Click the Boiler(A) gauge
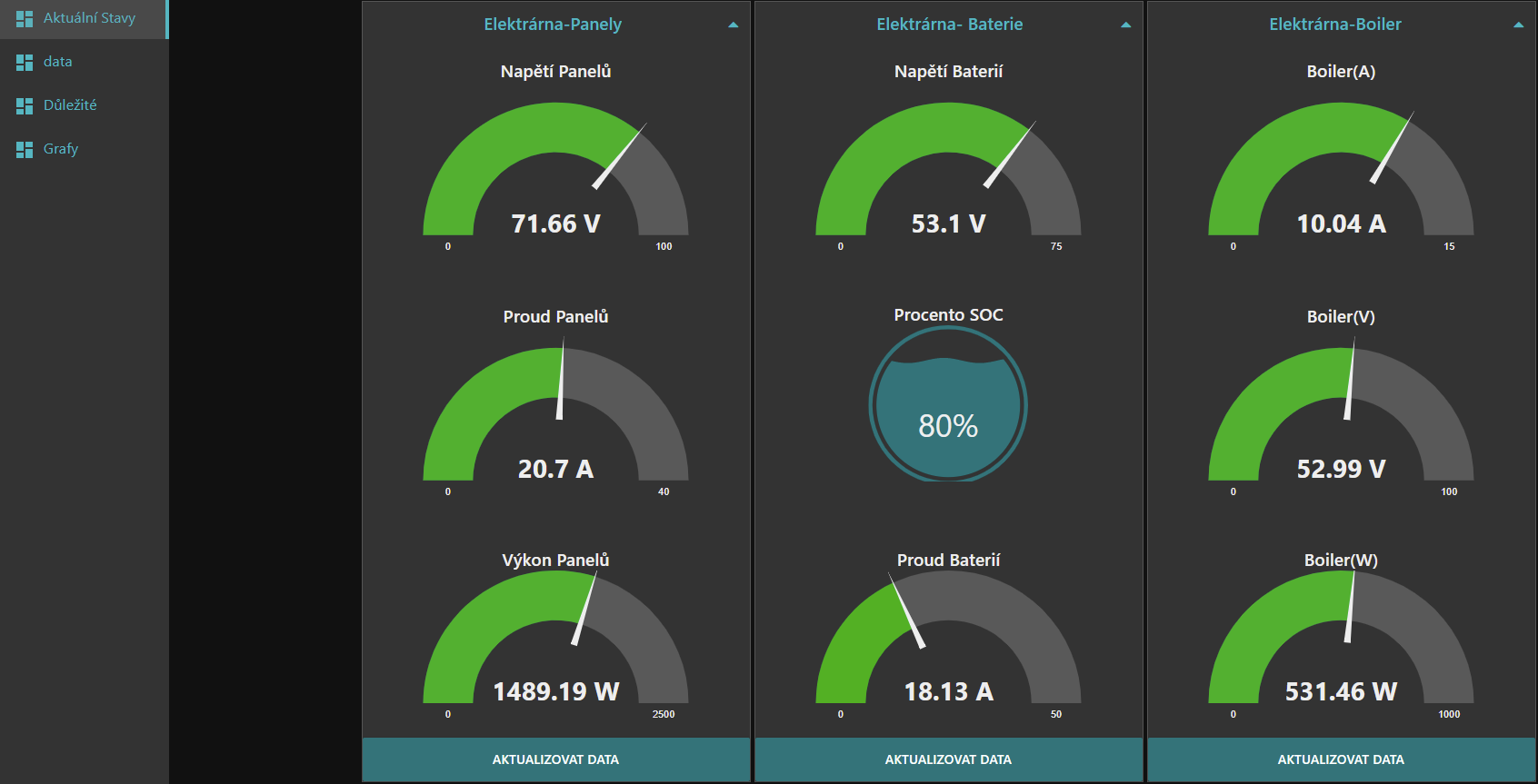Image resolution: width=1538 pixels, height=784 pixels. (x=1341, y=169)
